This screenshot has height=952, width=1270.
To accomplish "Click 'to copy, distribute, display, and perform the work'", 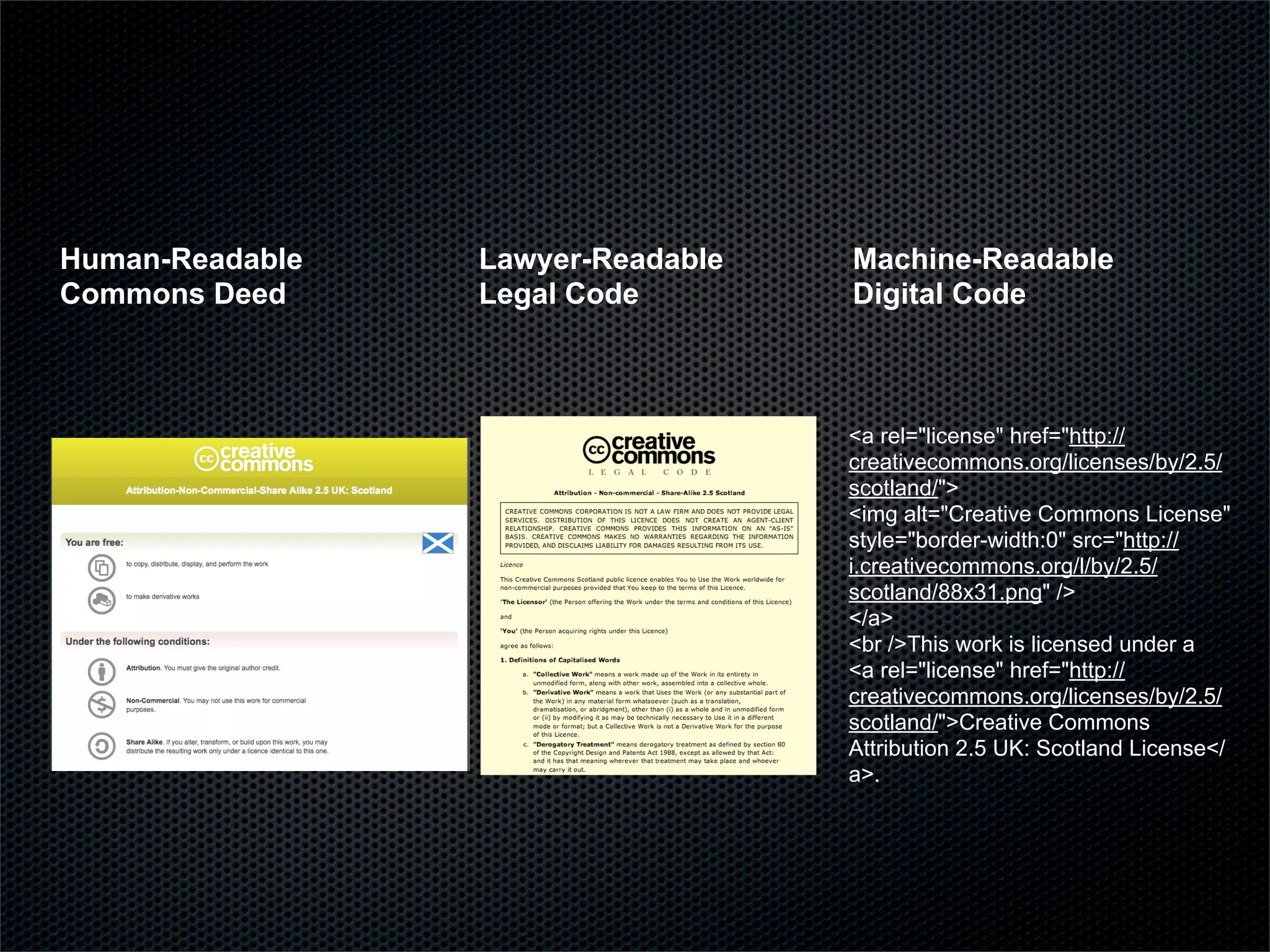I will pos(197,564).
